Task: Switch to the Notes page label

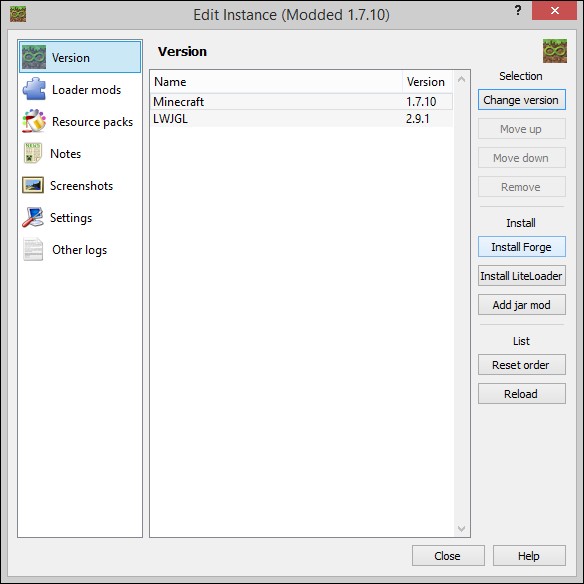Action: click(66, 154)
